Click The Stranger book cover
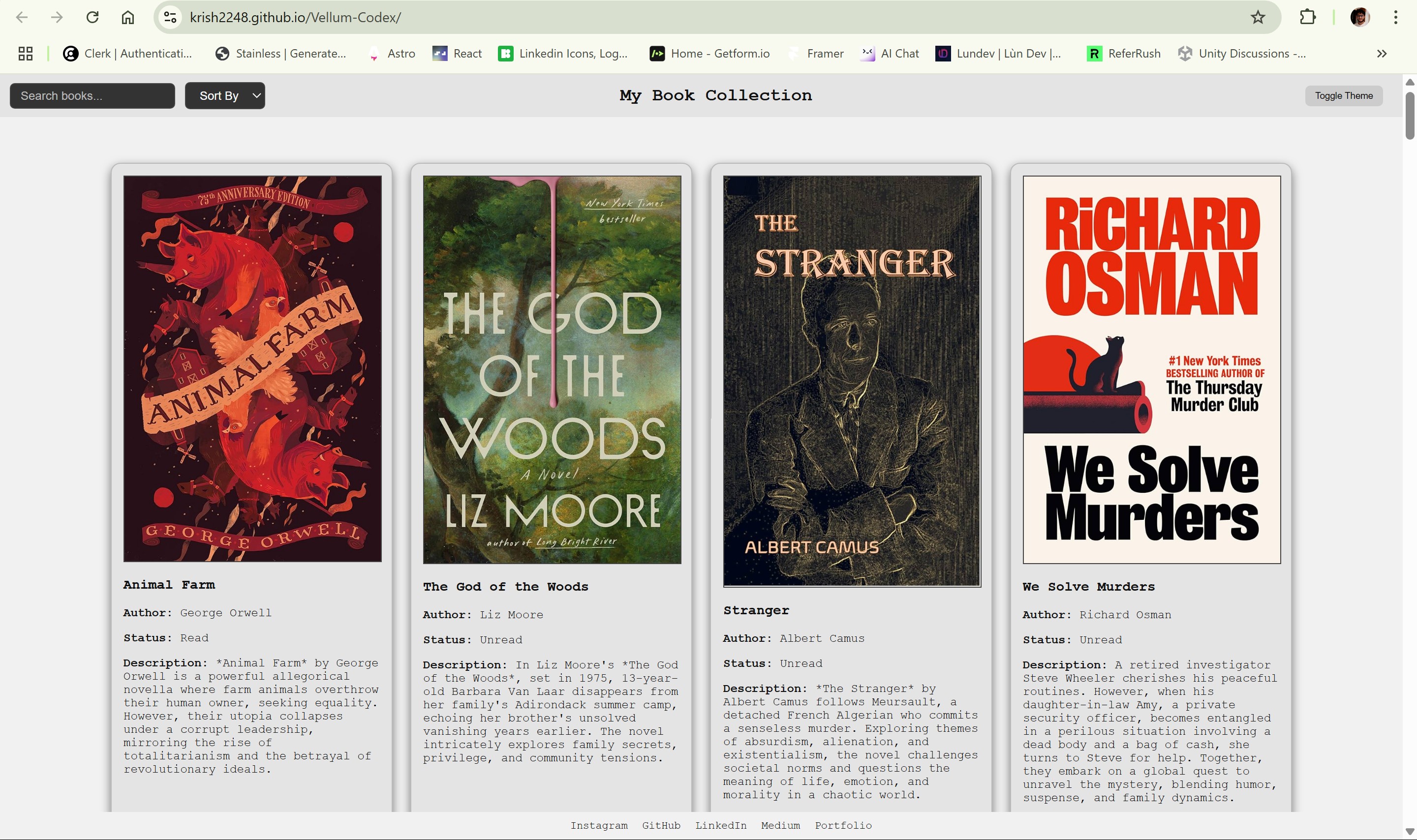This screenshot has width=1417, height=840. (x=852, y=381)
